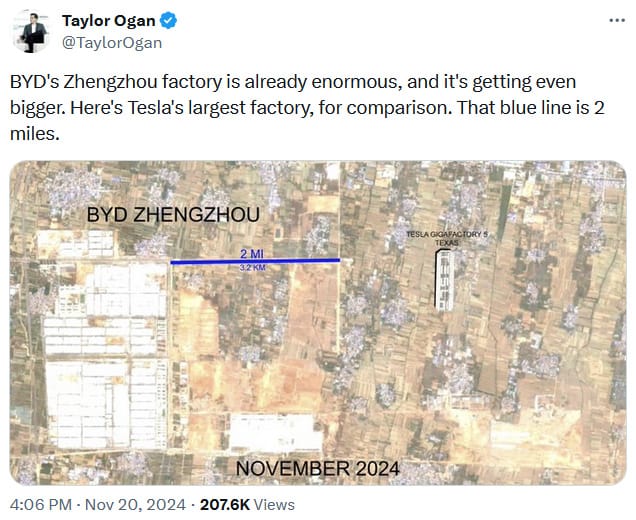This screenshot has height=520, width=636.
Task: Open the Taylor Ogan display name link
Action: click(111, 22)
